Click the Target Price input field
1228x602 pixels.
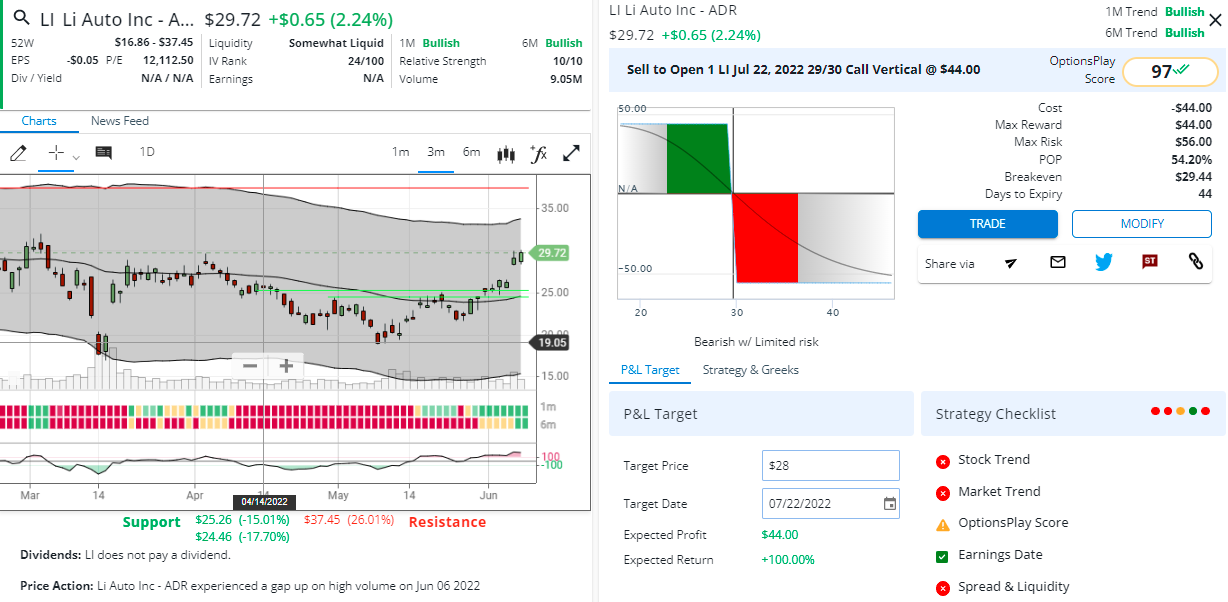point(831,466)
